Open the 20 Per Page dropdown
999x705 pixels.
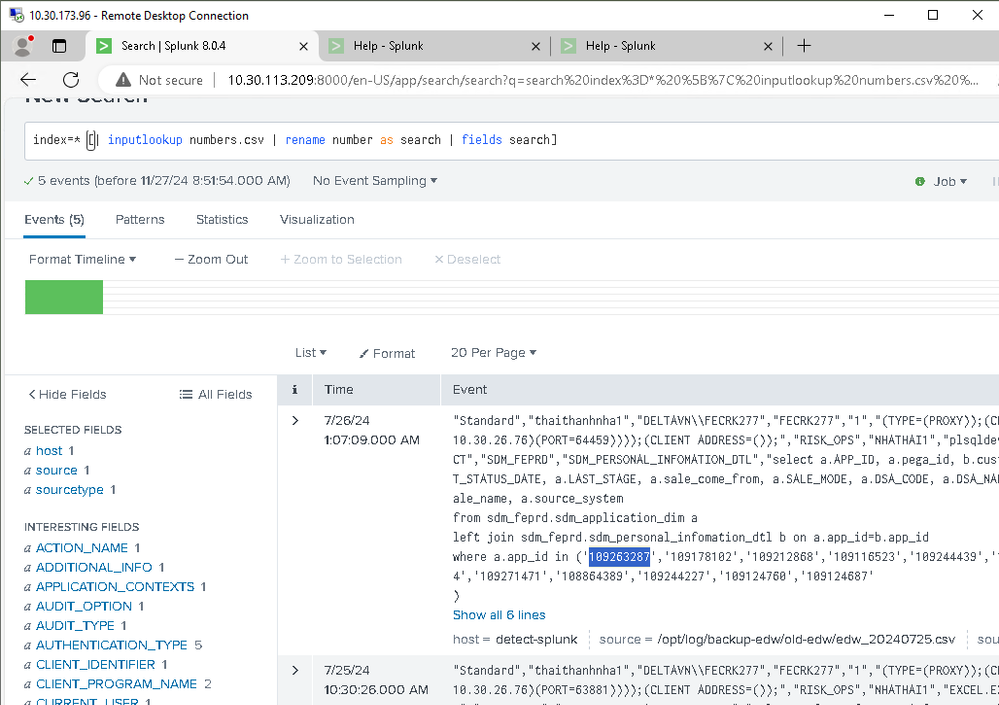click(493, 353)
